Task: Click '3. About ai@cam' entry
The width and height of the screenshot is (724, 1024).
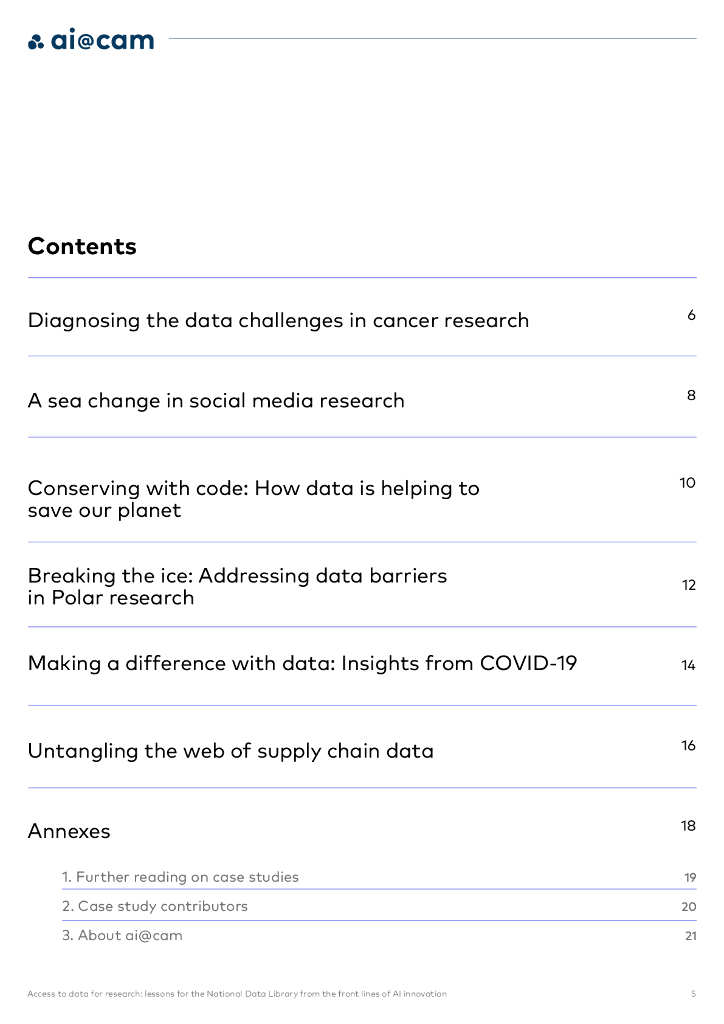Action: pos(122,936)
